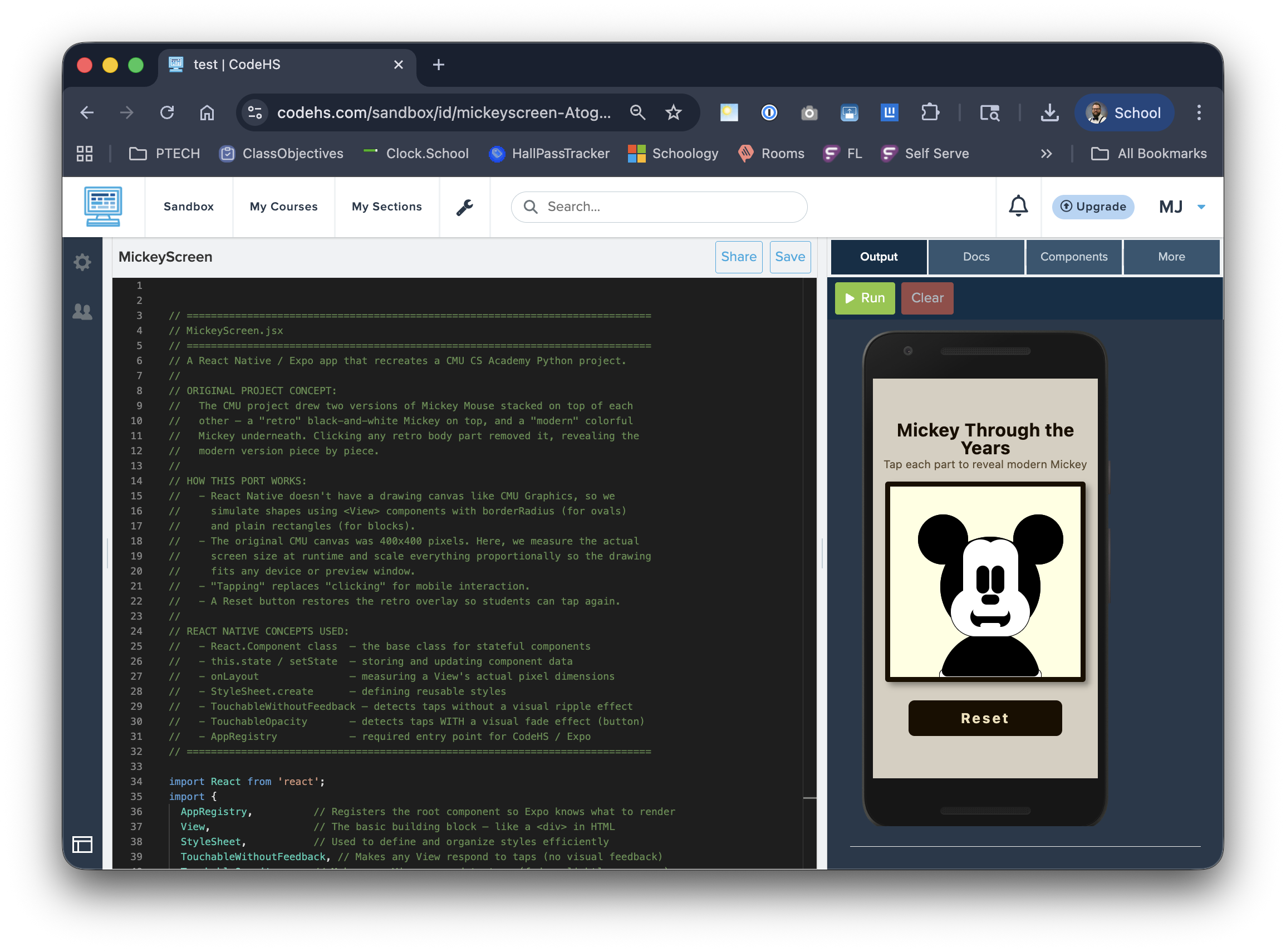Reload the page
The image size is (1286, 952).
[x=167, y=112]
